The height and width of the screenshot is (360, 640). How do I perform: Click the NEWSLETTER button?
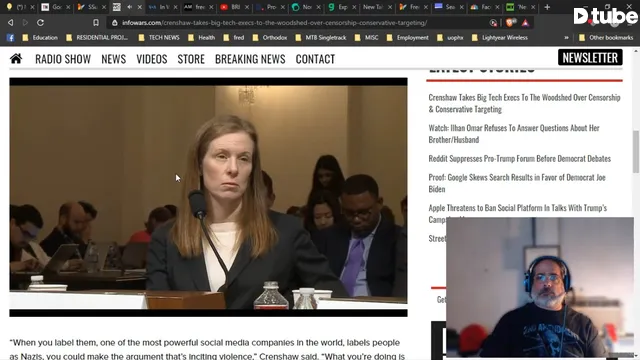coord(590,58)
